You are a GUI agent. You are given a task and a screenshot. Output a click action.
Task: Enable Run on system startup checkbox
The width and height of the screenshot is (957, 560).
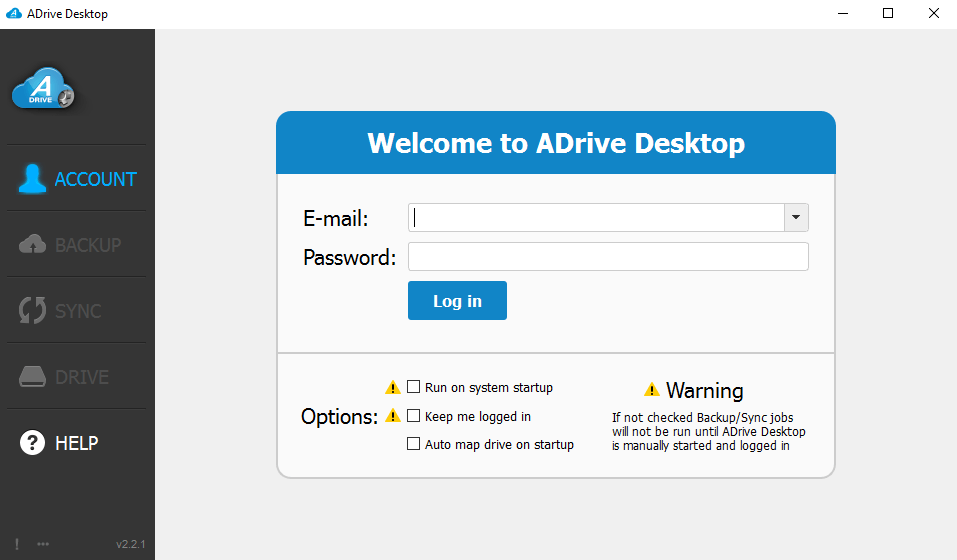point(413,387)
